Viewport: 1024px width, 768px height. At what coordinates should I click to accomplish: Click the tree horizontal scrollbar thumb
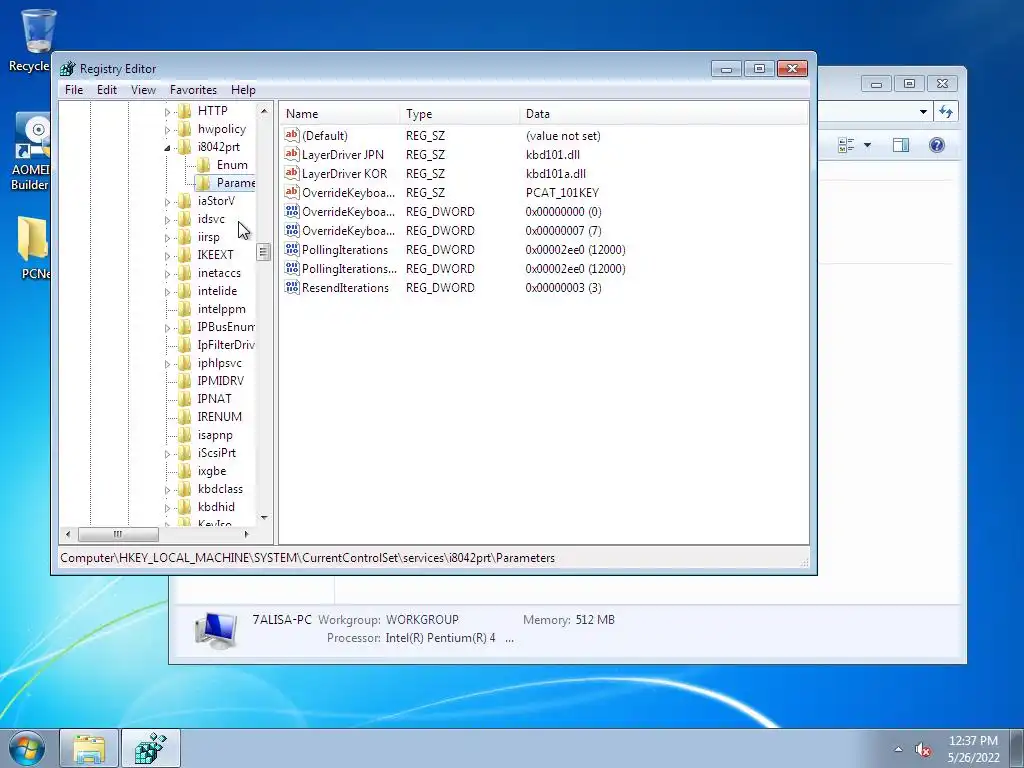[x=118, y=534]
